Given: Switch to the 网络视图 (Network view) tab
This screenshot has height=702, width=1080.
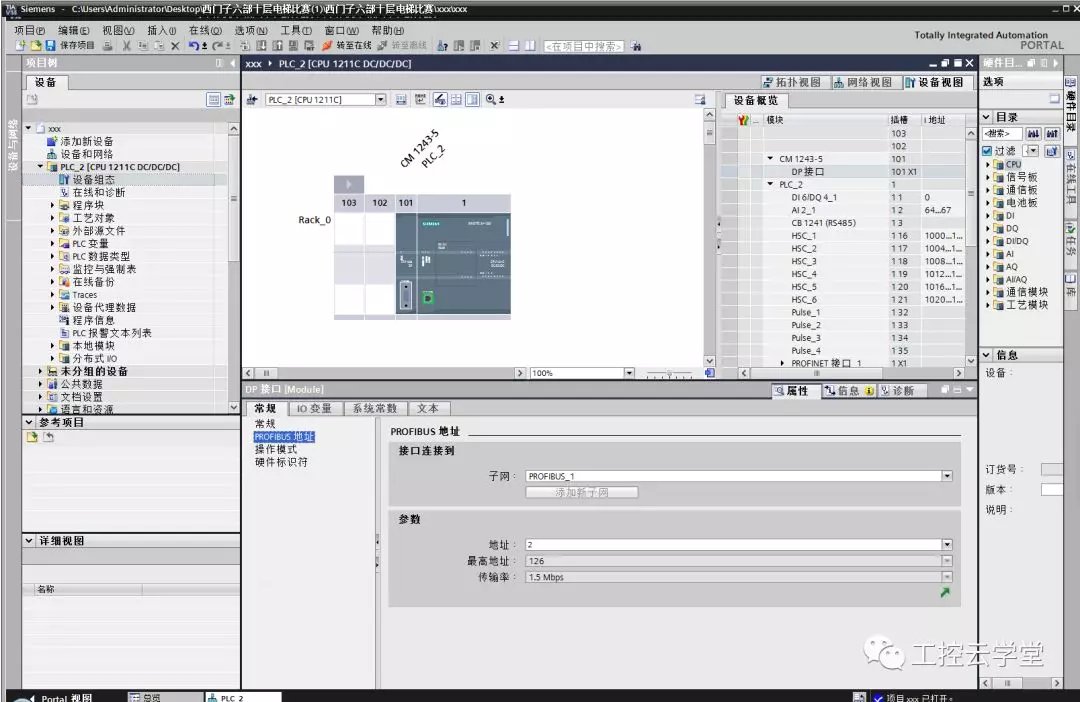Looking at the screenshot, I should pos(862,82).
